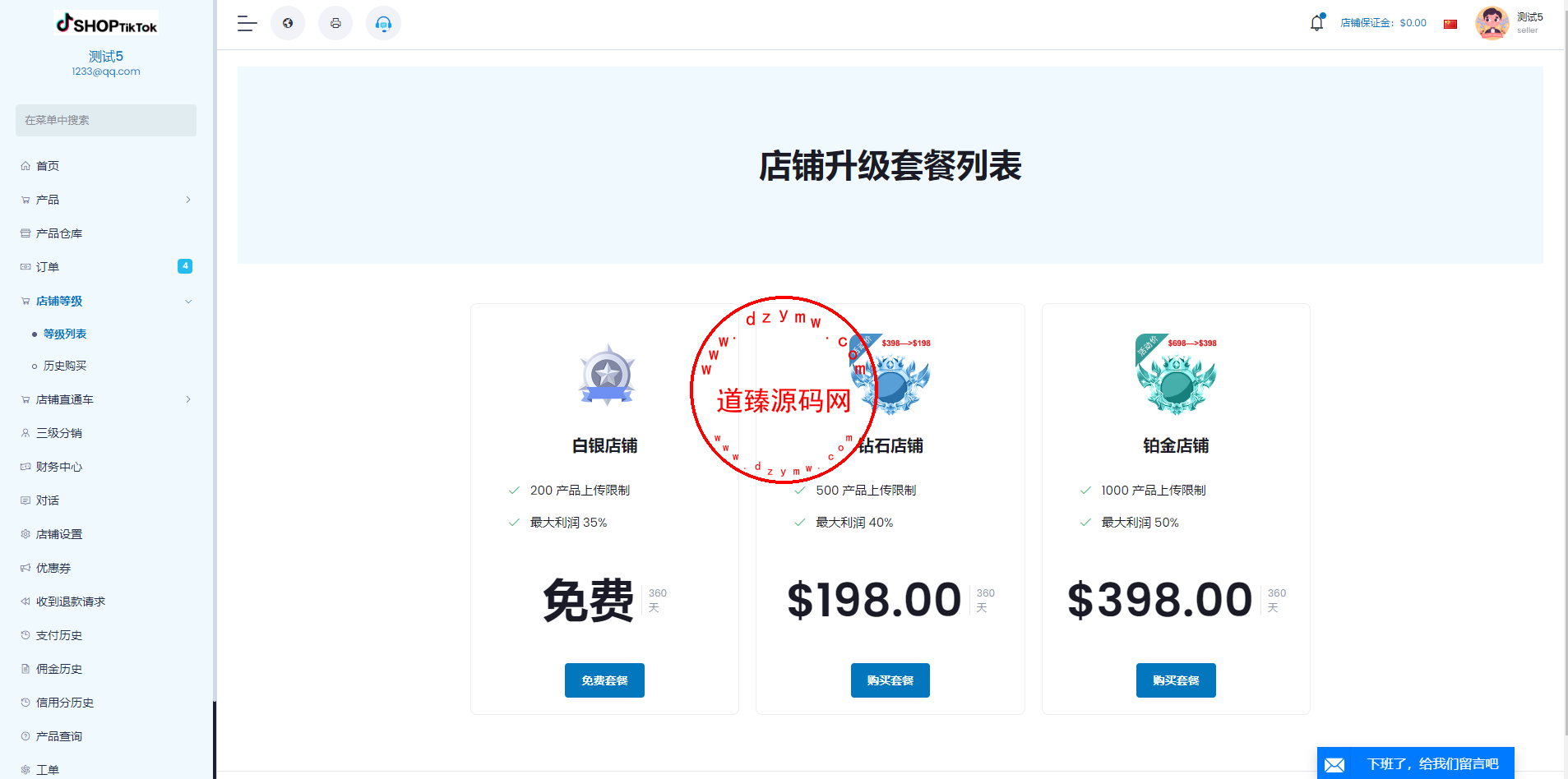Click the 信用分历史 history icon
Screen dimensions: 1568x779
pyautogui.click(x=25, y=703)
